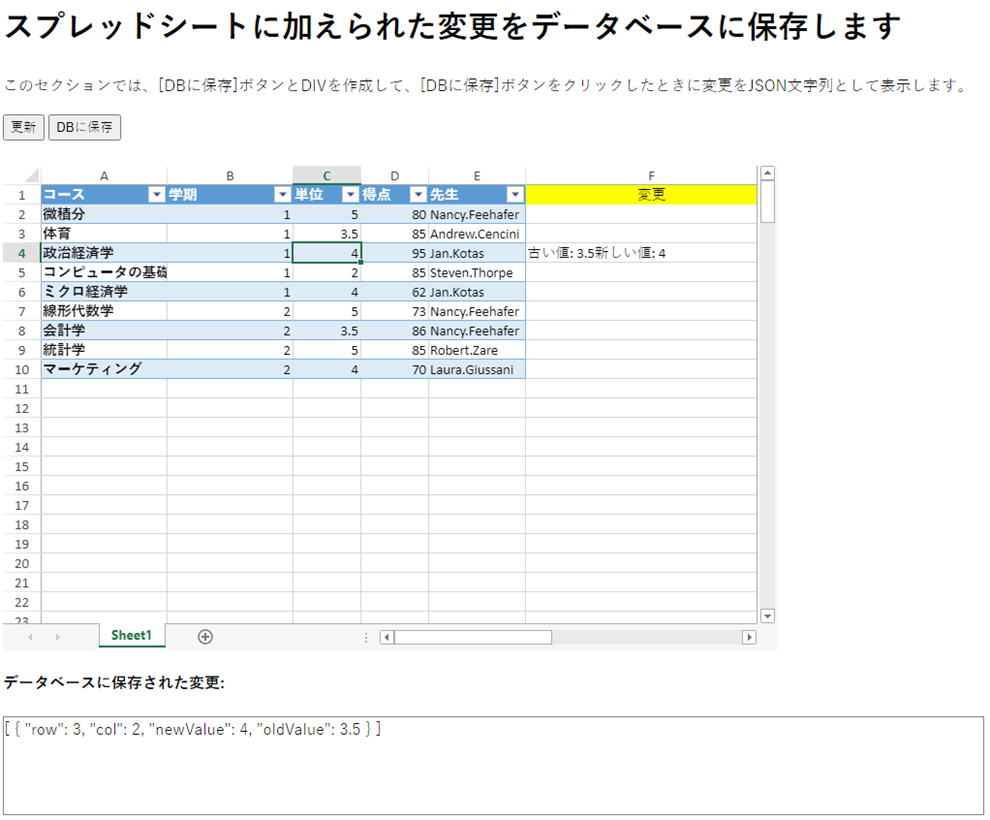This screenshot has height=820, width=990.
Task: Click the vertical scrollbar up arrow
Action: (768, 173)
